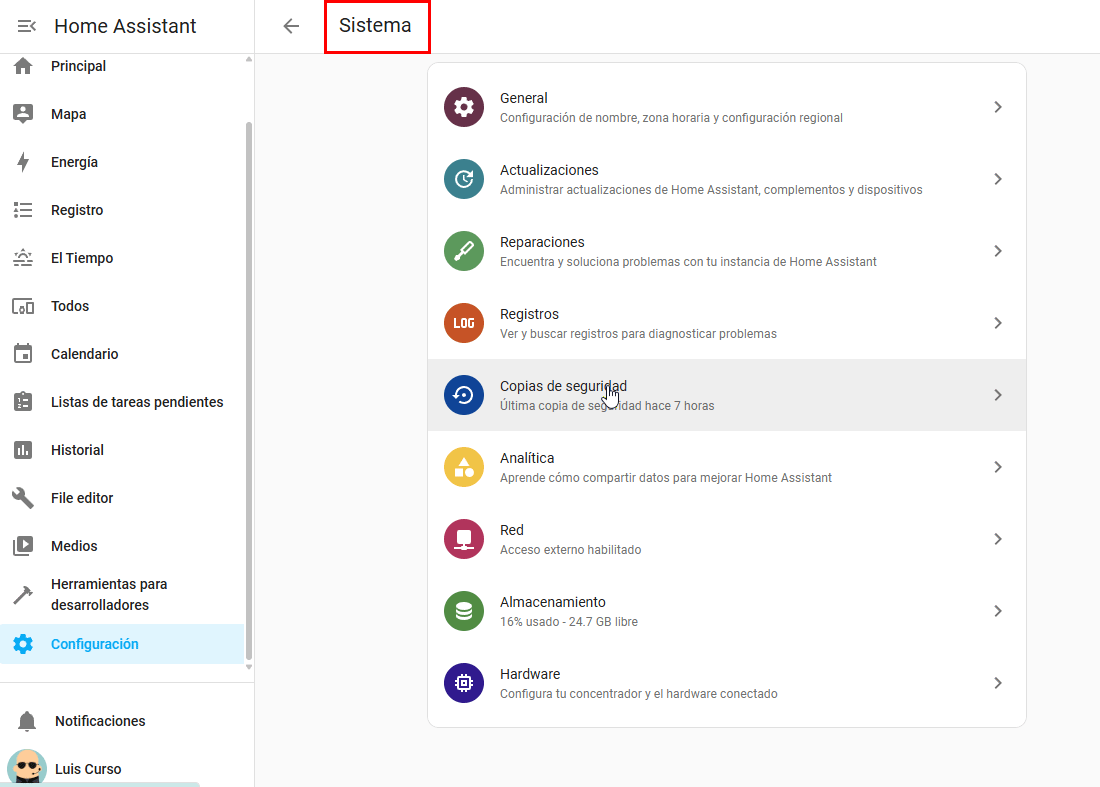Click the Red network icon
1100x787 pixels.
point(464,539)
